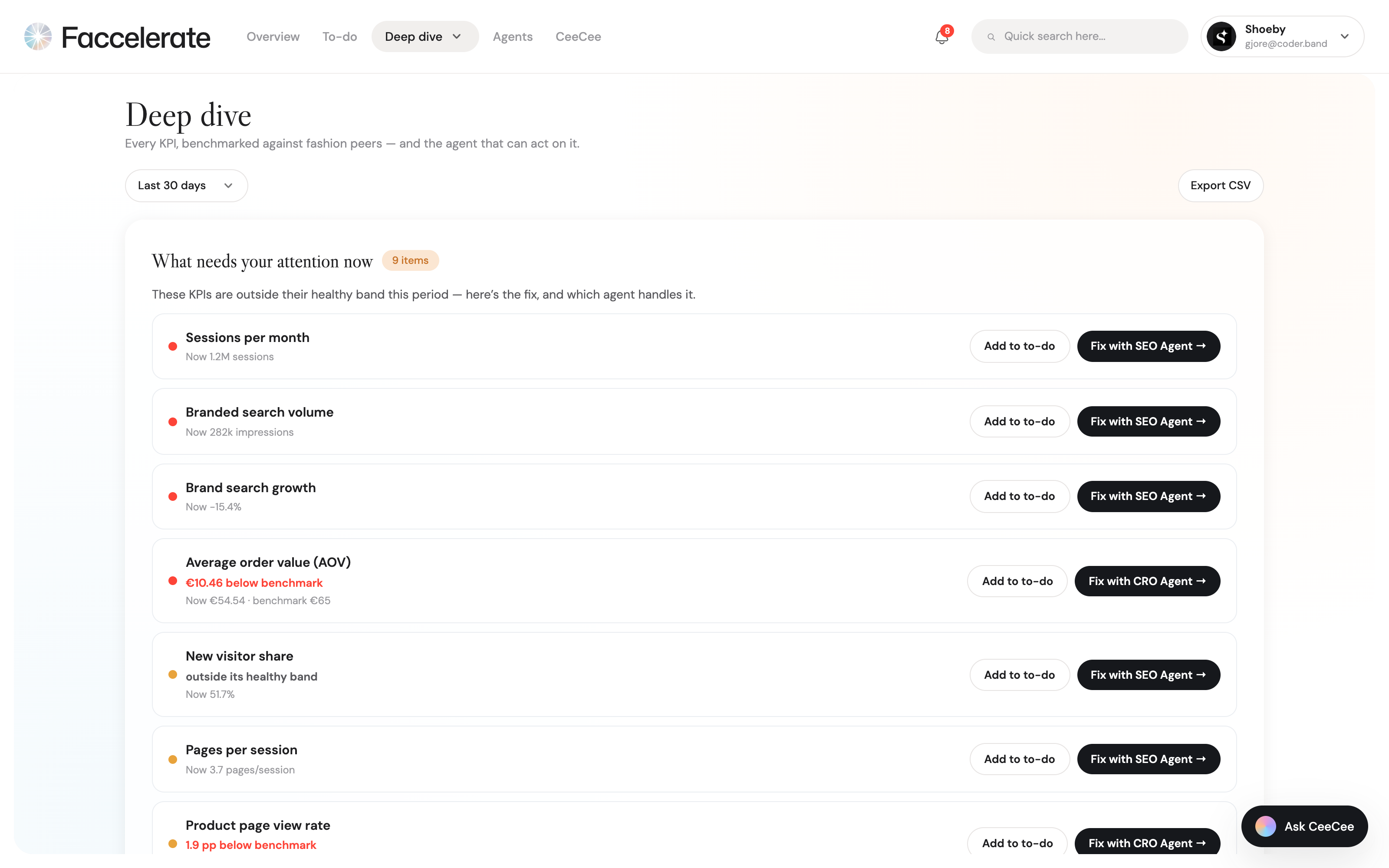
Task: Click 'Now 3.7 pages/session' text
Action: pos(240,770)
